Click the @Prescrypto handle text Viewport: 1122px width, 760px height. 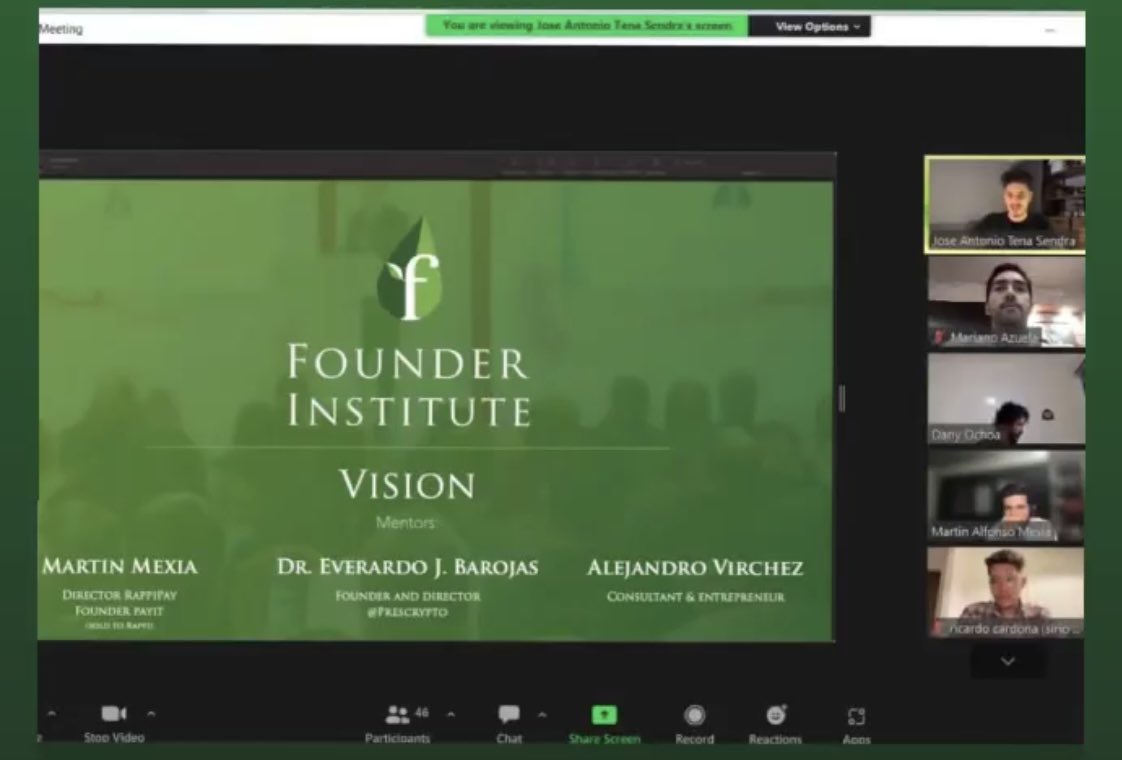407,612
